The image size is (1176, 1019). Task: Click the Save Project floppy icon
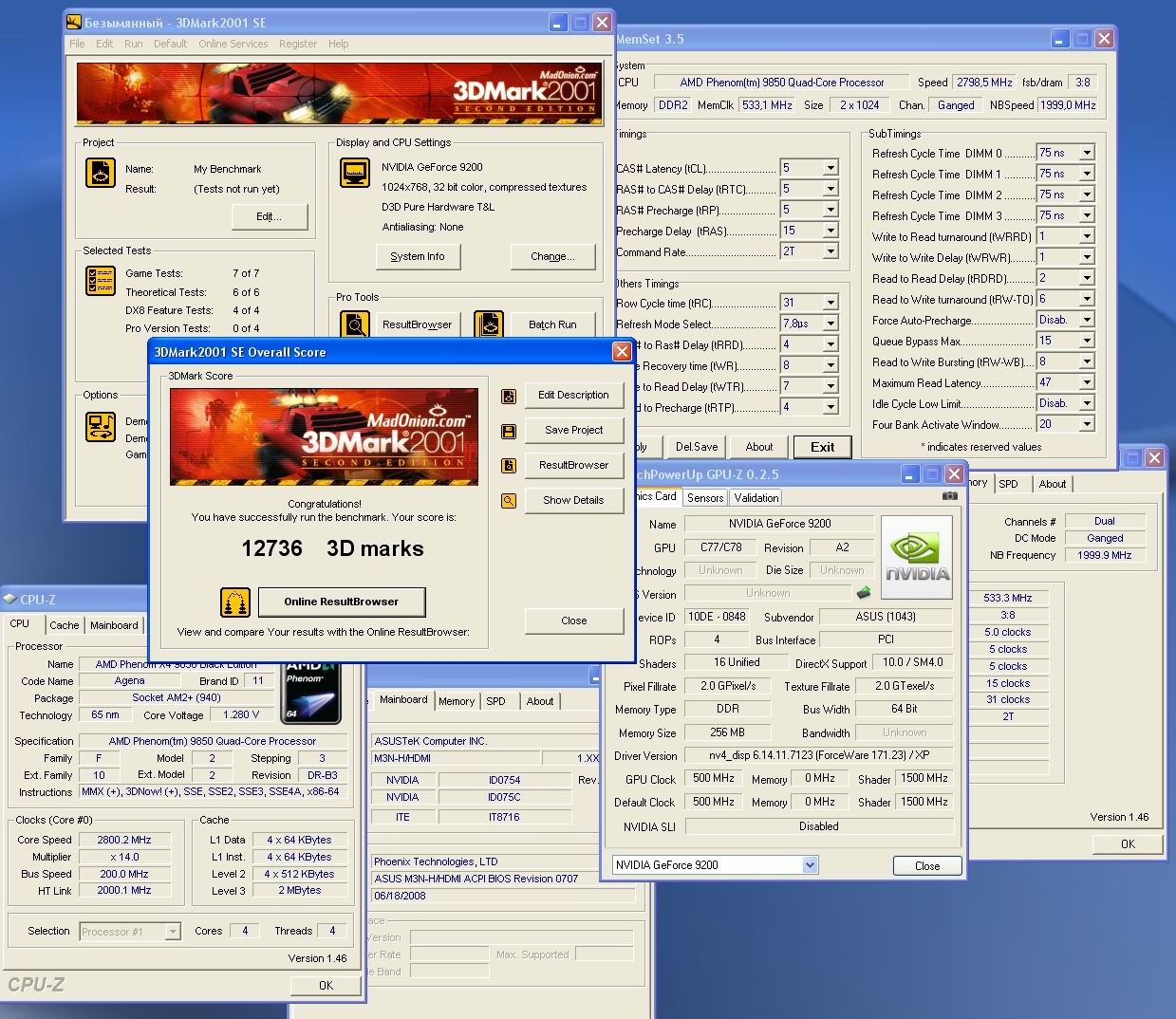click(x=509, y=431)
